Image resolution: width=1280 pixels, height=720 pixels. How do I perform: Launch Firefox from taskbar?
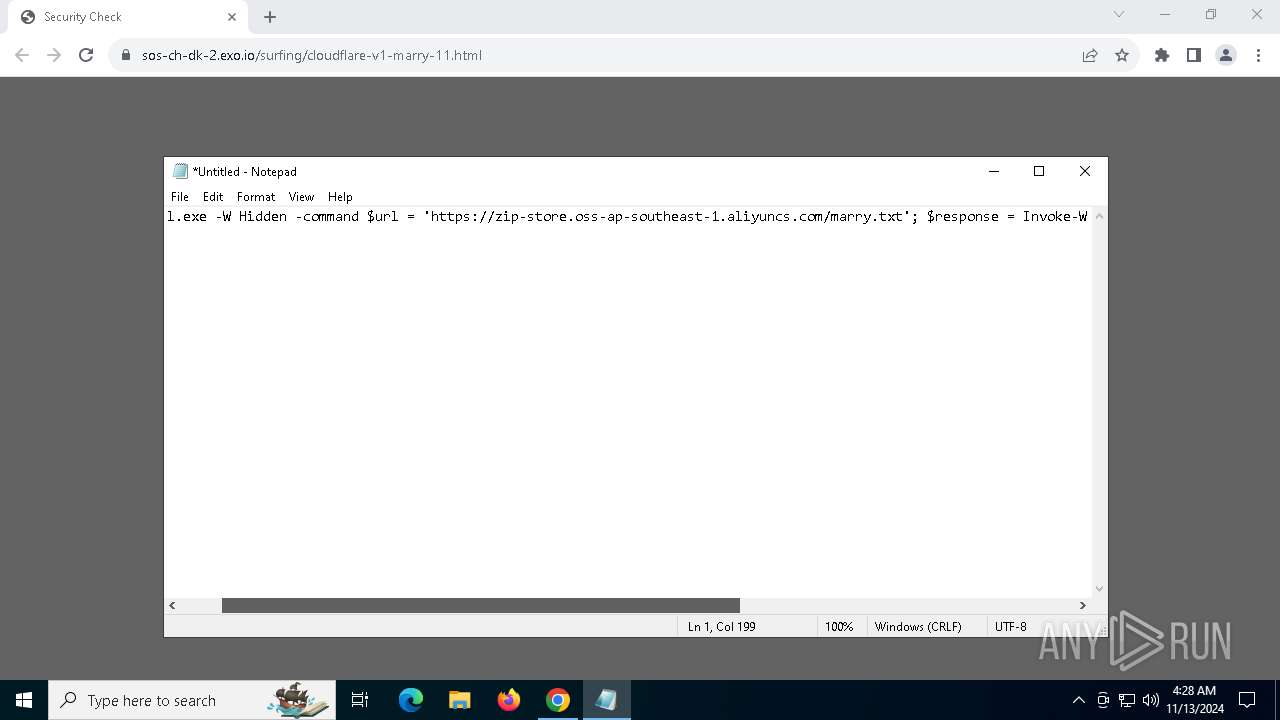(509, 700)
